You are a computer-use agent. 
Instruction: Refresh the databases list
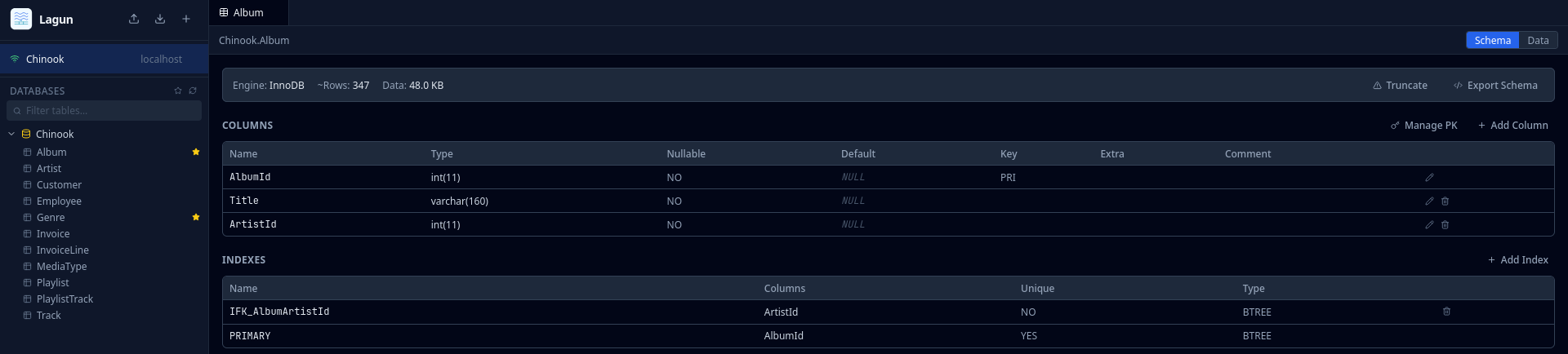tap(193, 91)
